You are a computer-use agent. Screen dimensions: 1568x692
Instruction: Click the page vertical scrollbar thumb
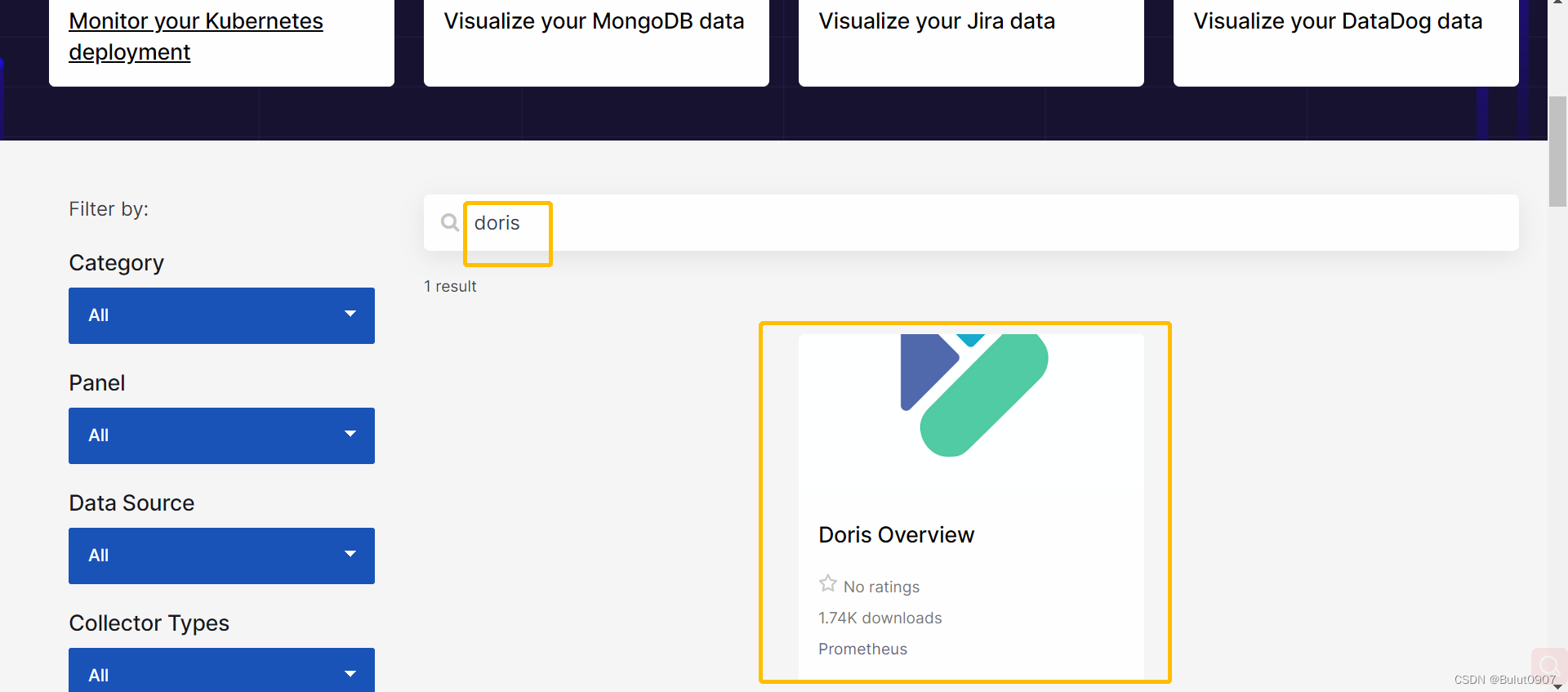coord(1557,151)
